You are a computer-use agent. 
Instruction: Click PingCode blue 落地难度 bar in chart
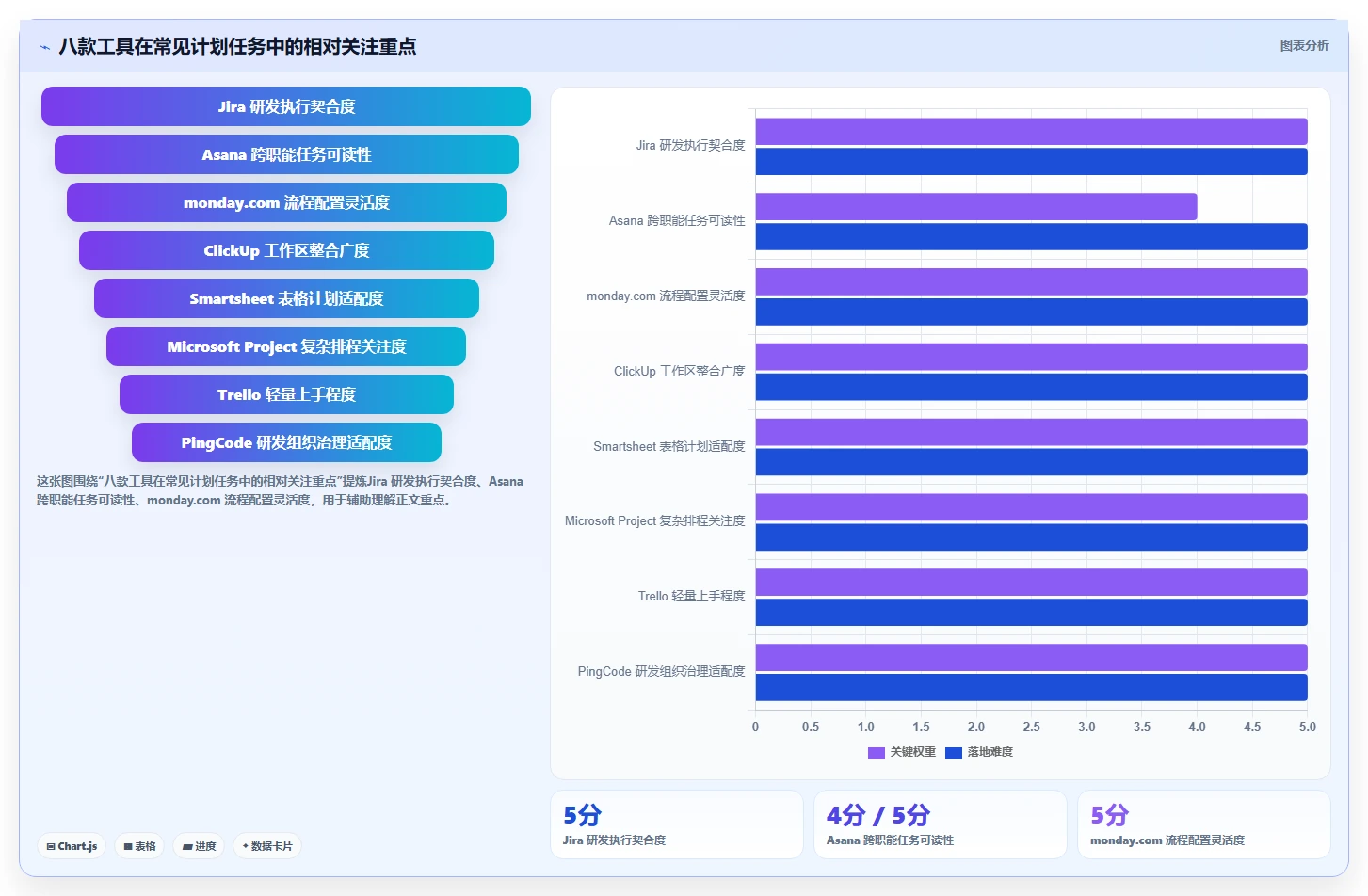1032,687
